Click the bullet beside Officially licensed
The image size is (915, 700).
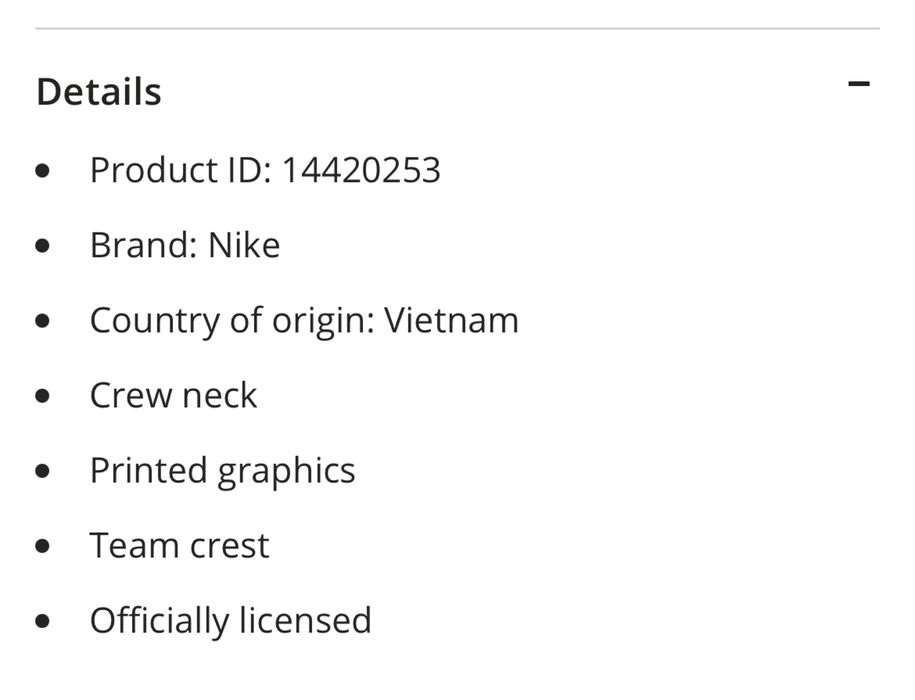(x=42, y=621)
